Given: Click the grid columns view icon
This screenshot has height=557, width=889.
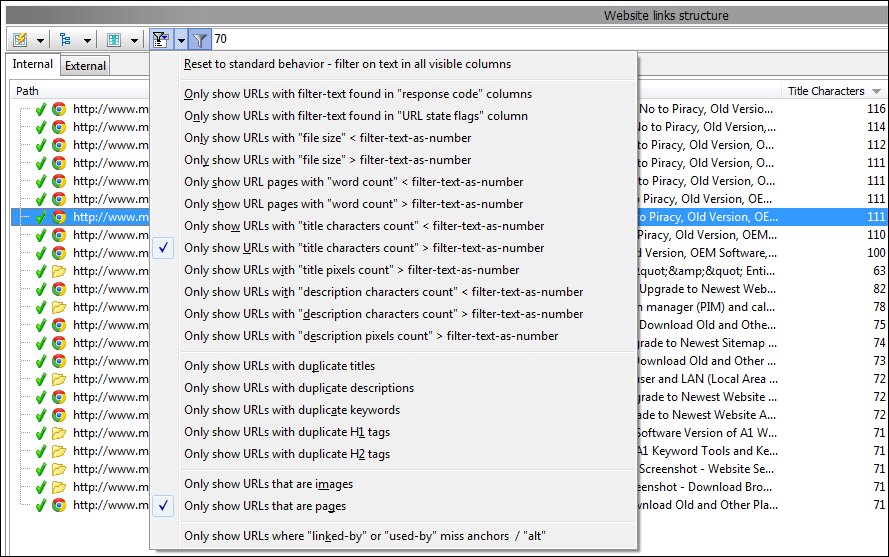Looking at the screenshot, I should [x=114, y=40].
